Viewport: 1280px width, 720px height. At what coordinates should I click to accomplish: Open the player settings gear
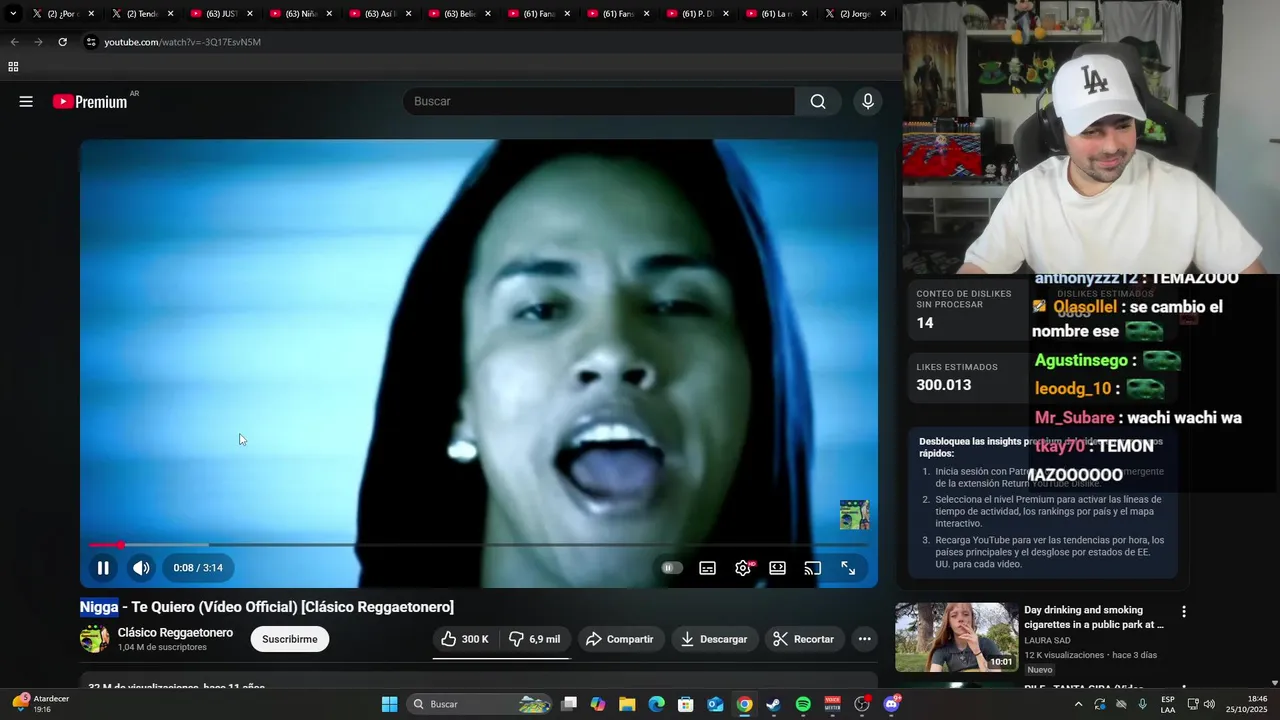(x=743, y=568)
